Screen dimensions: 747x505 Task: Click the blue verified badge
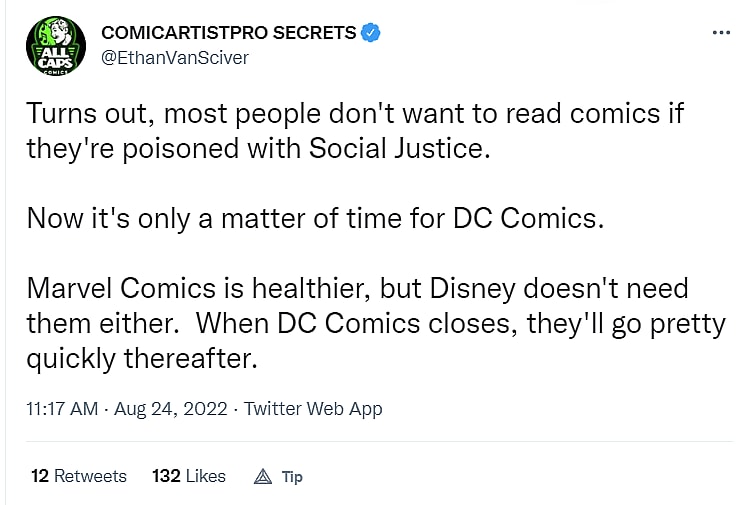coord(370,33)
